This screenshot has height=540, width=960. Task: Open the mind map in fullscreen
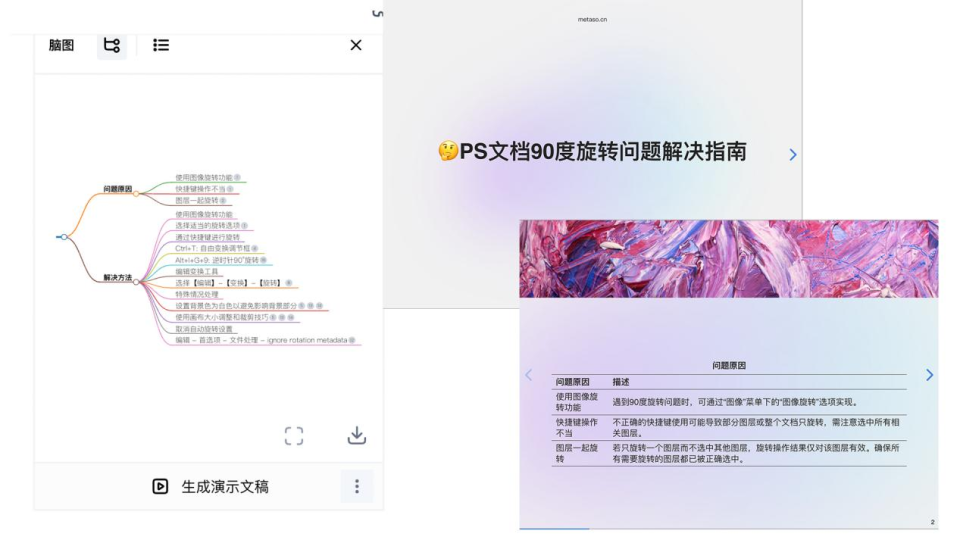[294, 436]
